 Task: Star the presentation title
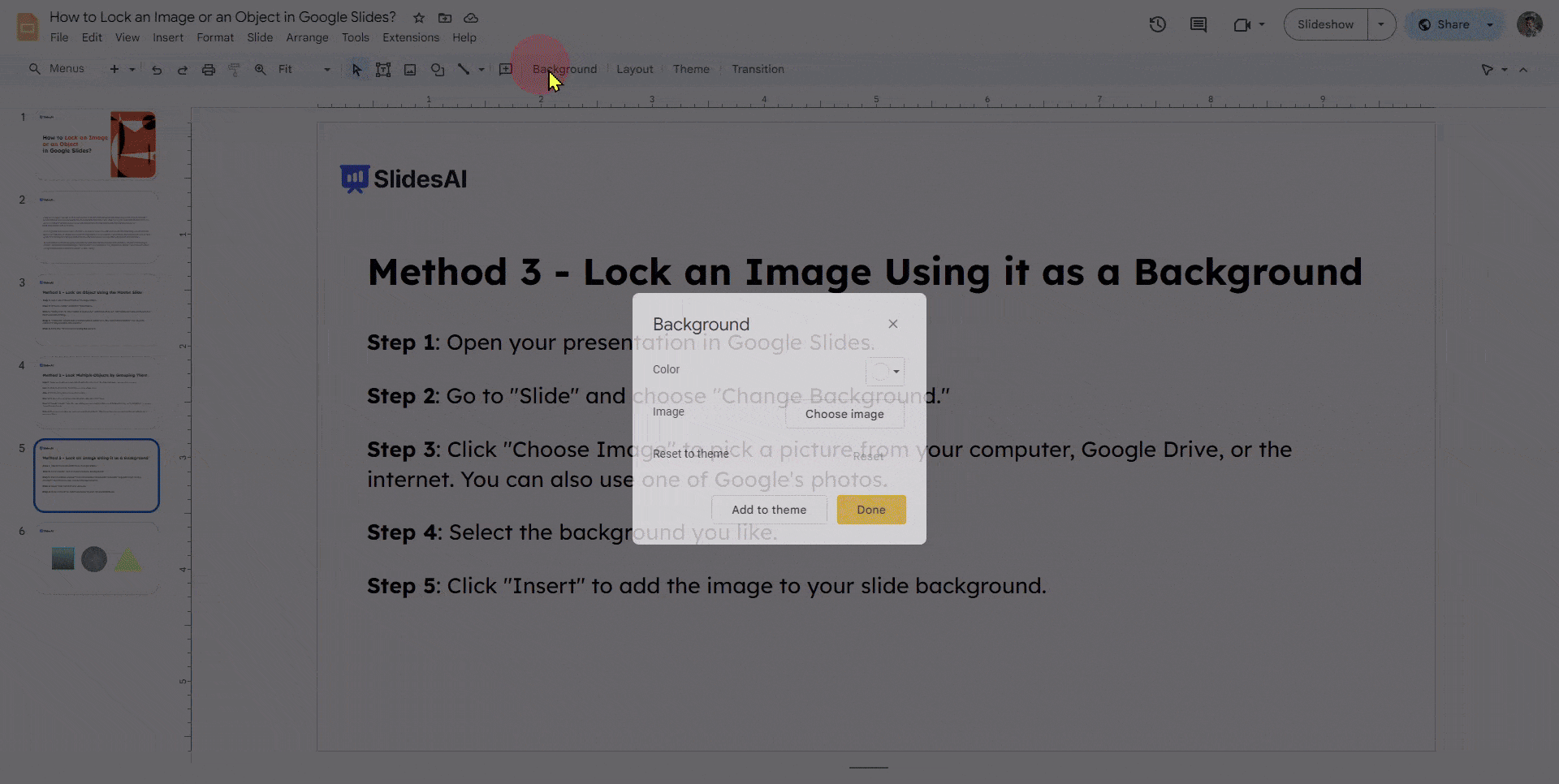tap(419, 18)
